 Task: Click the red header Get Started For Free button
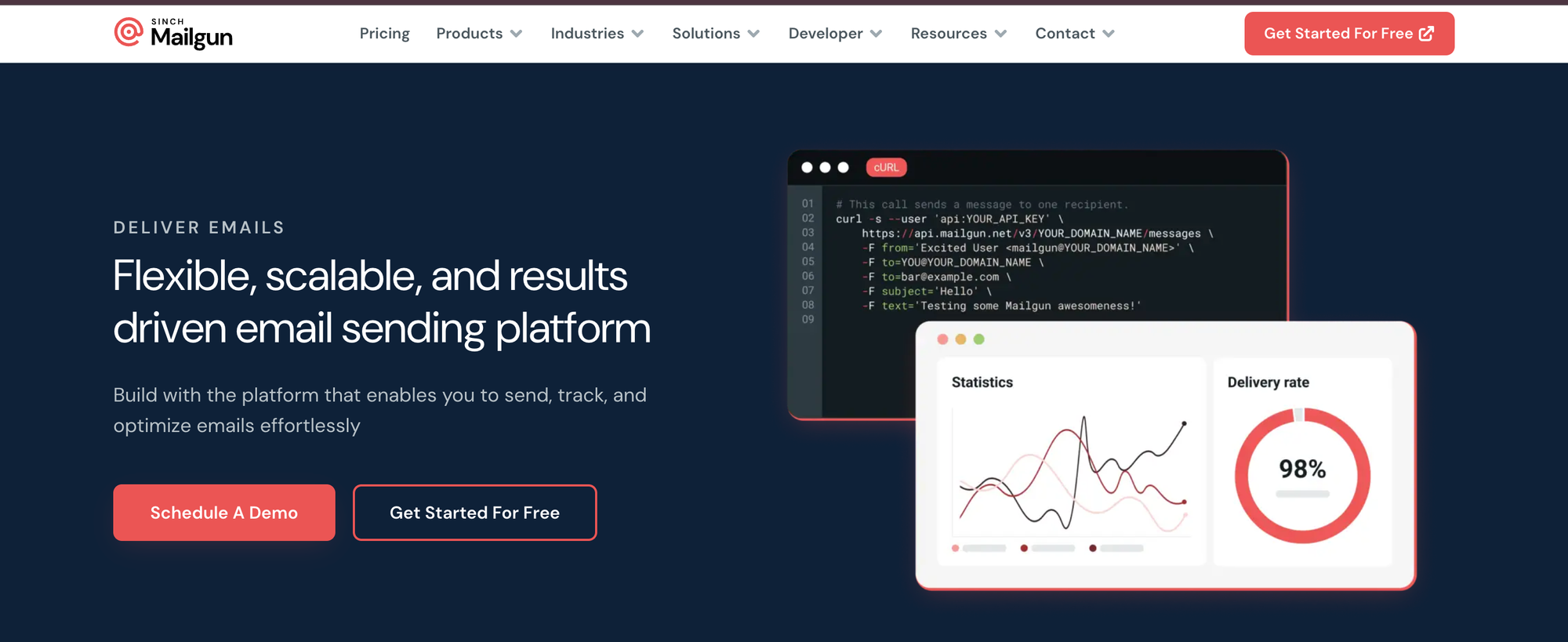1349,34
